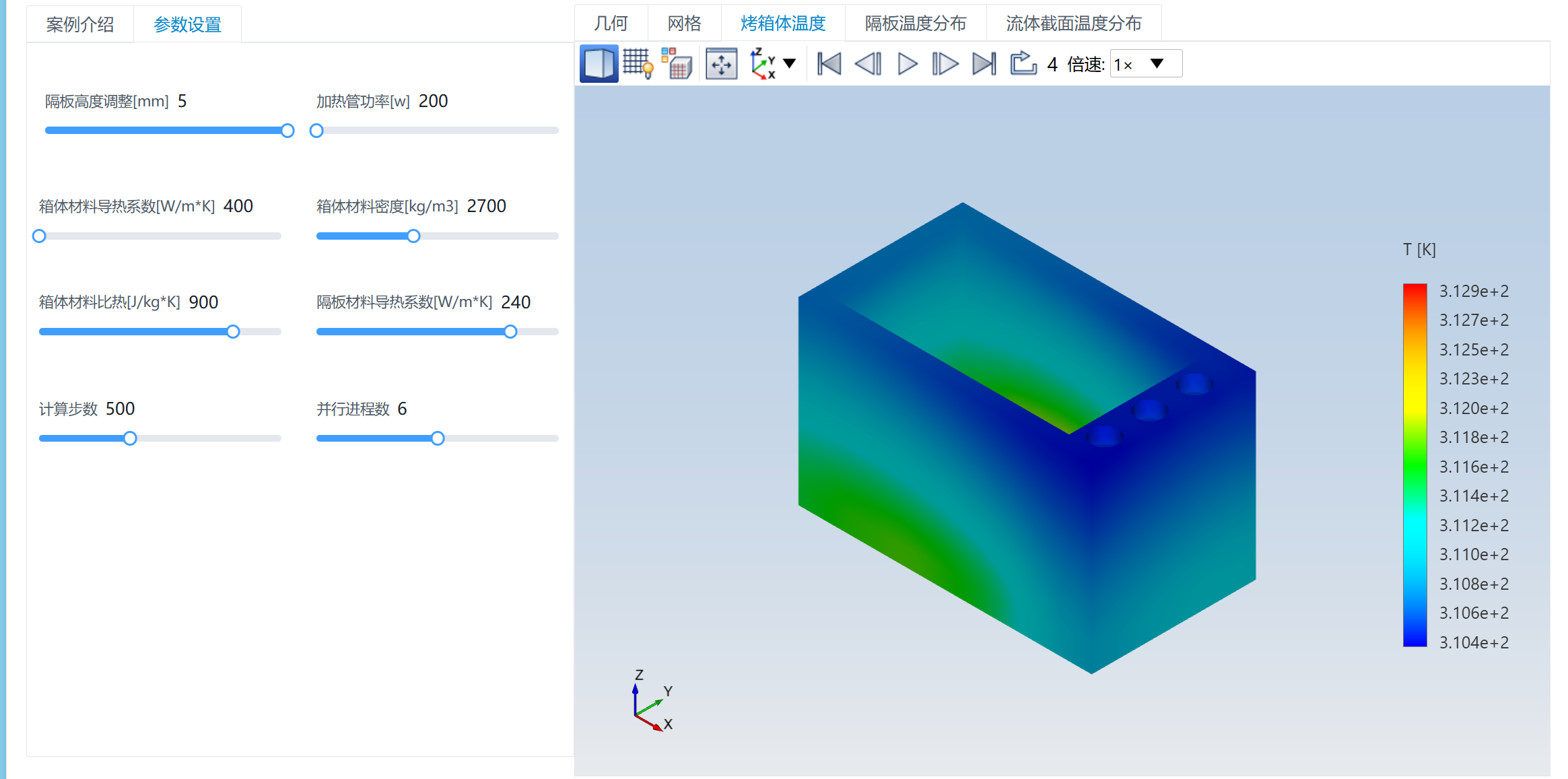Open the 案例介绍 tab
Viewport: 1568px width, 779px height.
(x=79, y=25)
